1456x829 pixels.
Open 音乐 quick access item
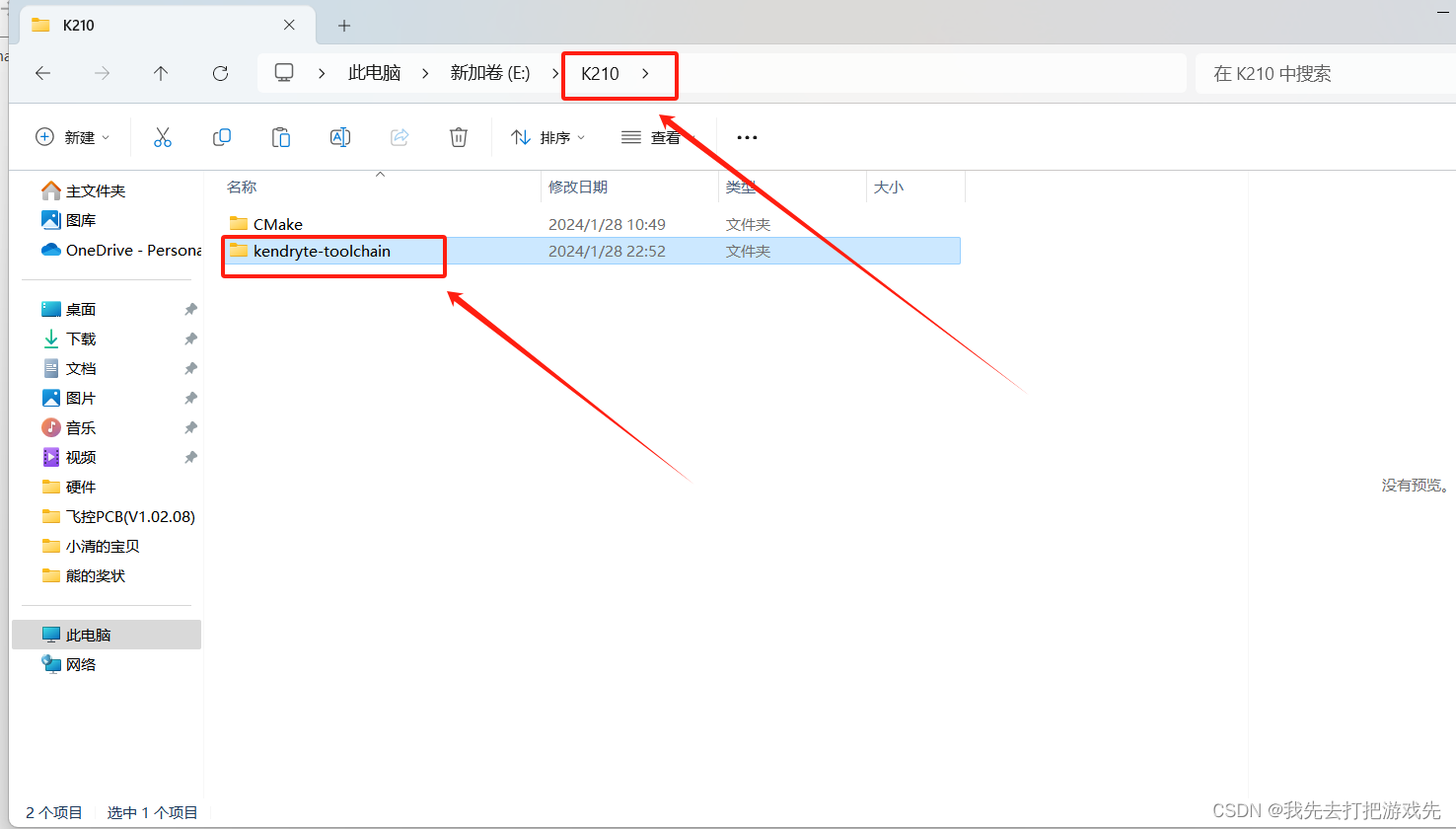click(69, 427)
